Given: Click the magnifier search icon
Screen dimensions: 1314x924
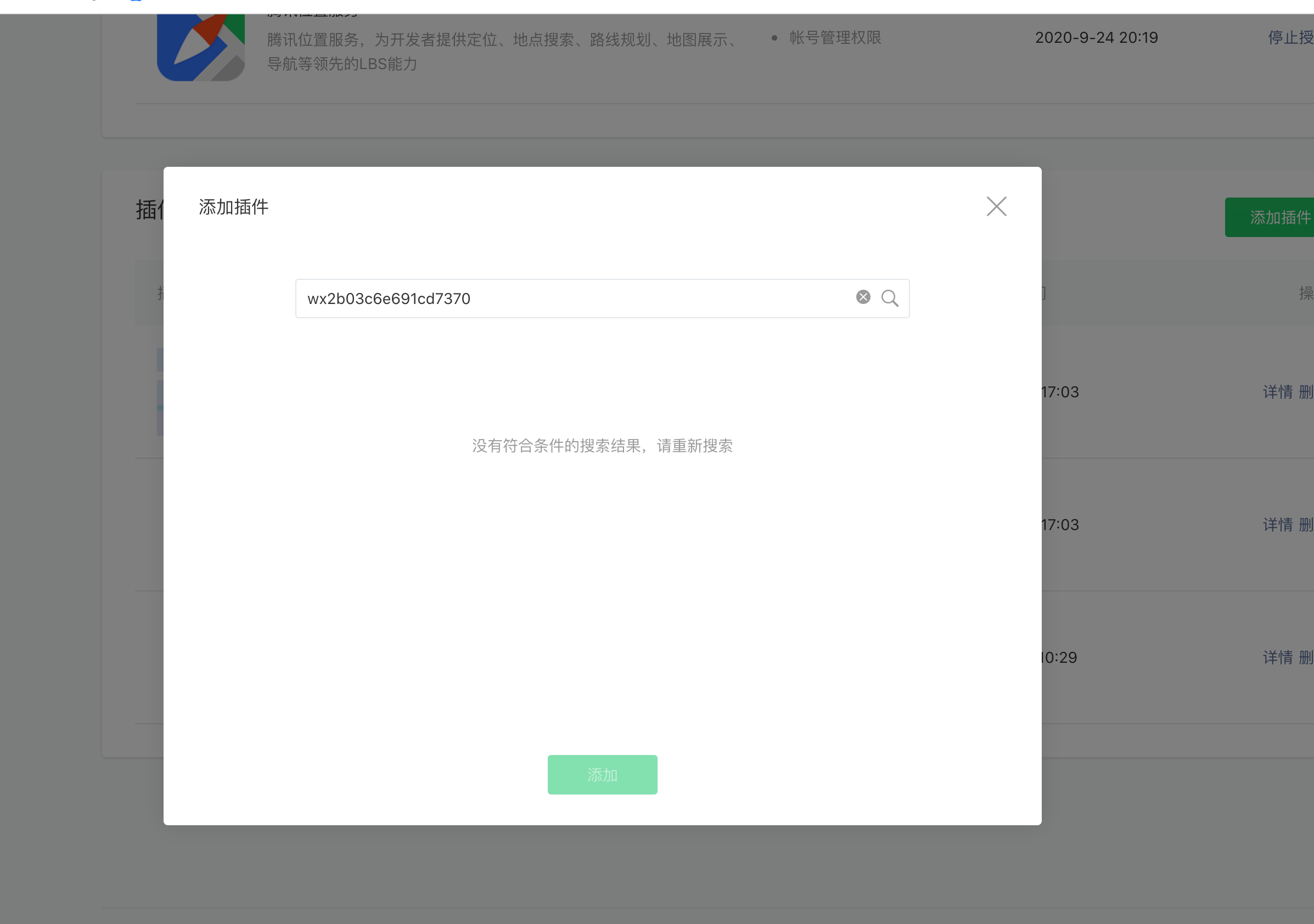Looking at the screenshot, I should click(x=889, y=298).
